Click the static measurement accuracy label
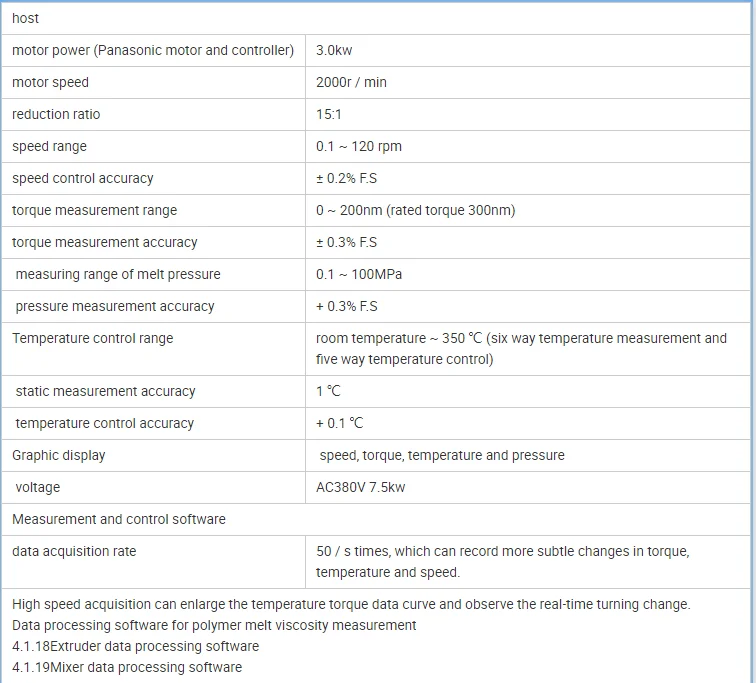756x683 pixels. tap(105, 391)
